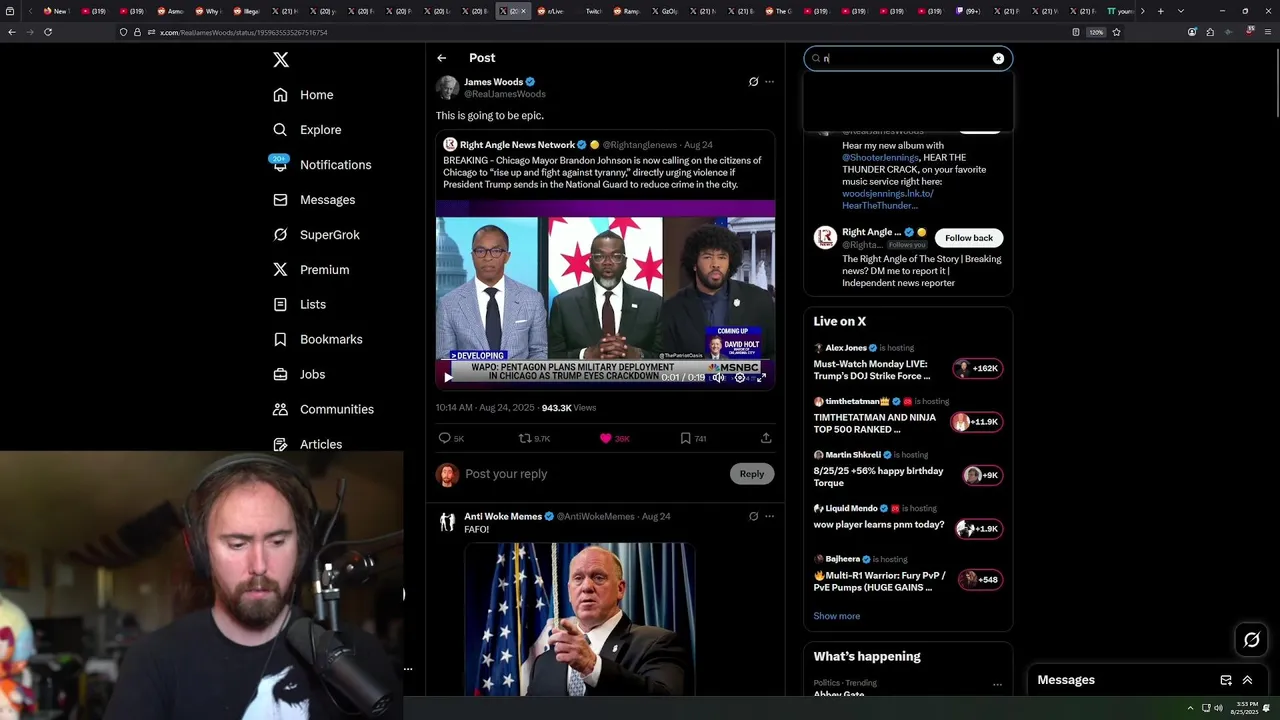Open Messages in sidebar

pyautogui.click(x=314, y=200)
